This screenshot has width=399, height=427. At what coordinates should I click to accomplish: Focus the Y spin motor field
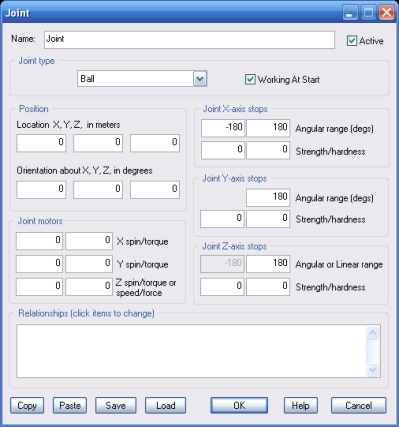[39, 264]
